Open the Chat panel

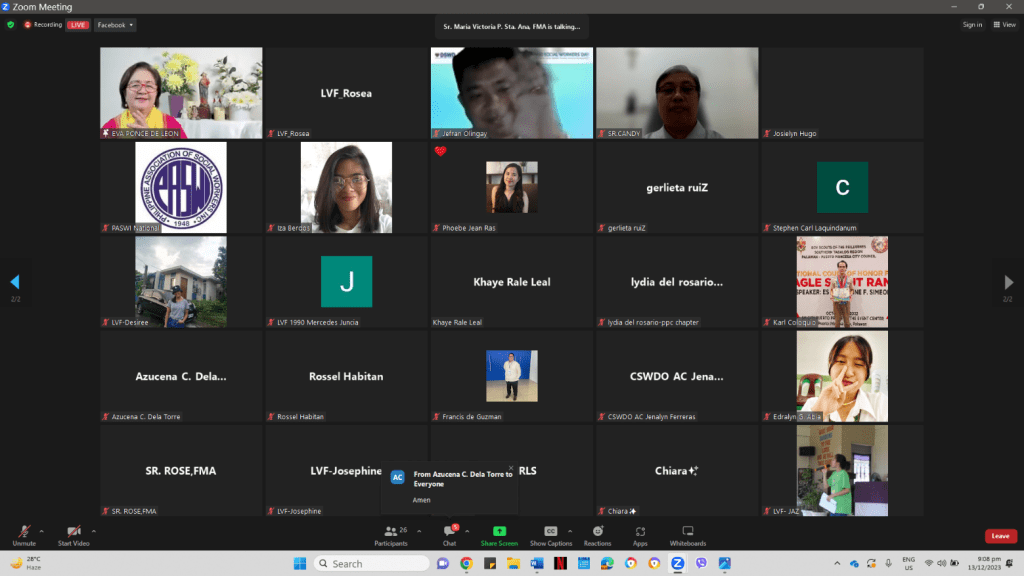click(x=449, y=533)
